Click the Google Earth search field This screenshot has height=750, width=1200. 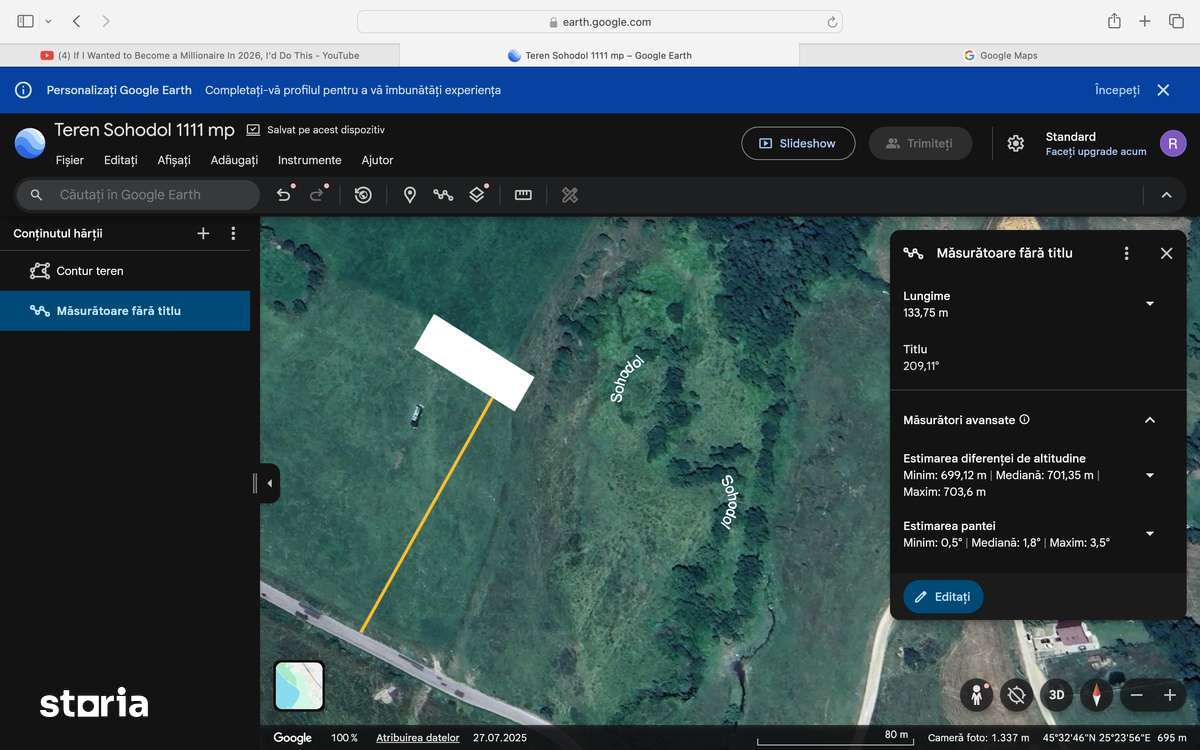[x=150, y=195]
